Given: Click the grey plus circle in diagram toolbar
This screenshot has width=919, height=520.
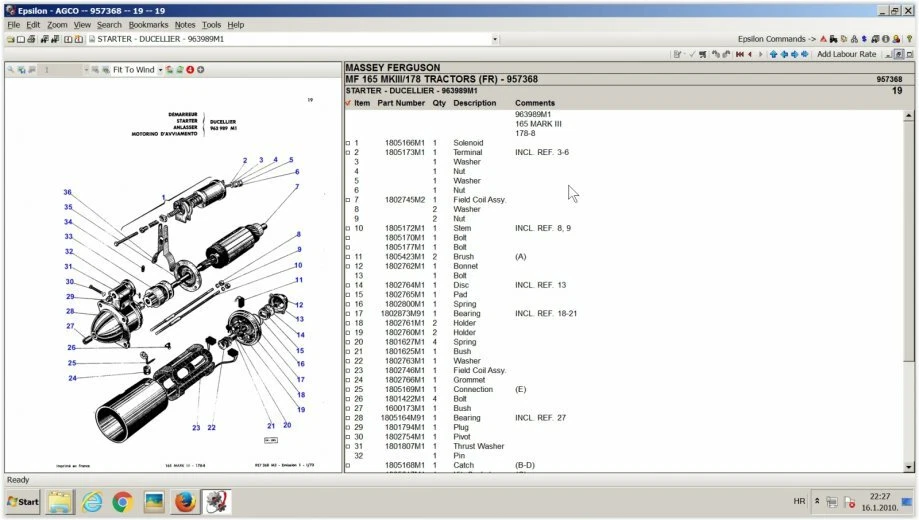Looking at the screenshot, I should point(200,69).
